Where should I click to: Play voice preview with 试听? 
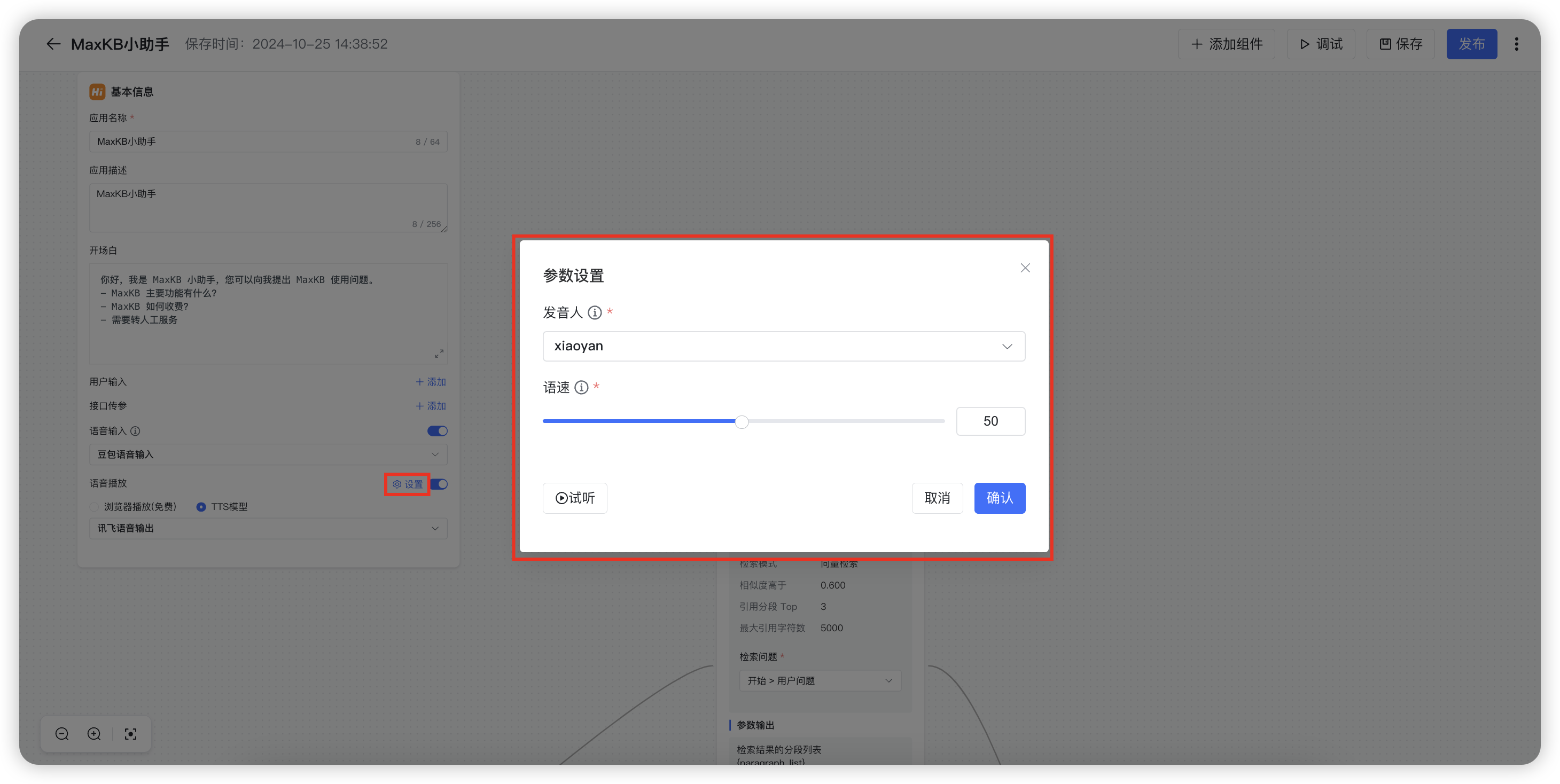point(575,498)
